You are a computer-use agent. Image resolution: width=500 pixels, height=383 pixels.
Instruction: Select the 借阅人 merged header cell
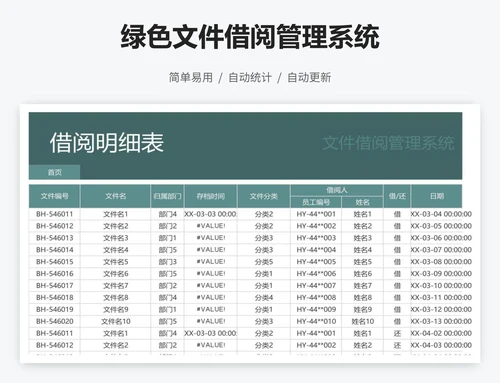coord(337,190)
